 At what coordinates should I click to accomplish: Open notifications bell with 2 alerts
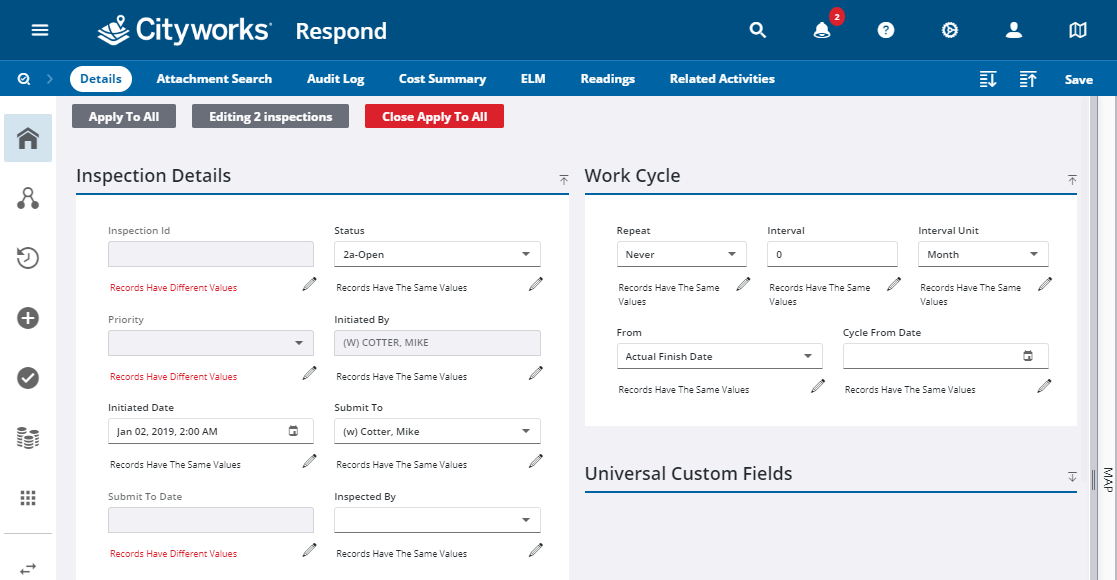822,30
